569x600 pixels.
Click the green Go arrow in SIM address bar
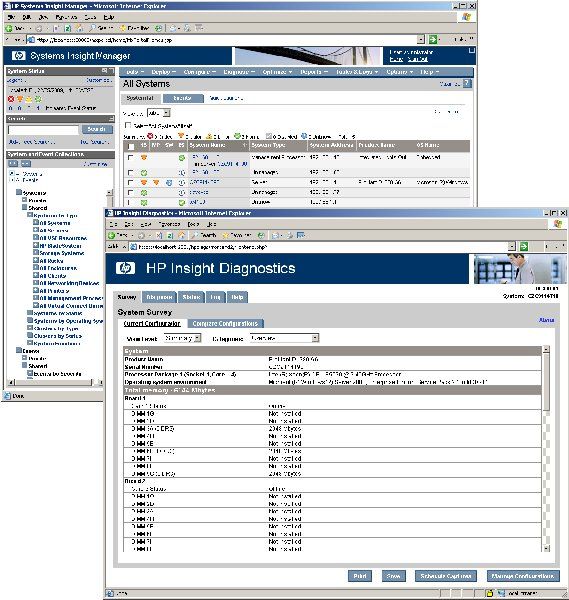click(433, 39)
